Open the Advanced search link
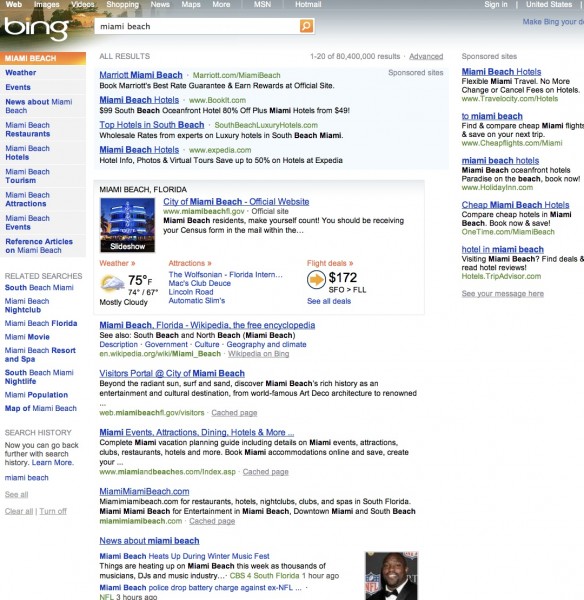Image resolution: width=584 pixels, height=600 pixels. 426,57
